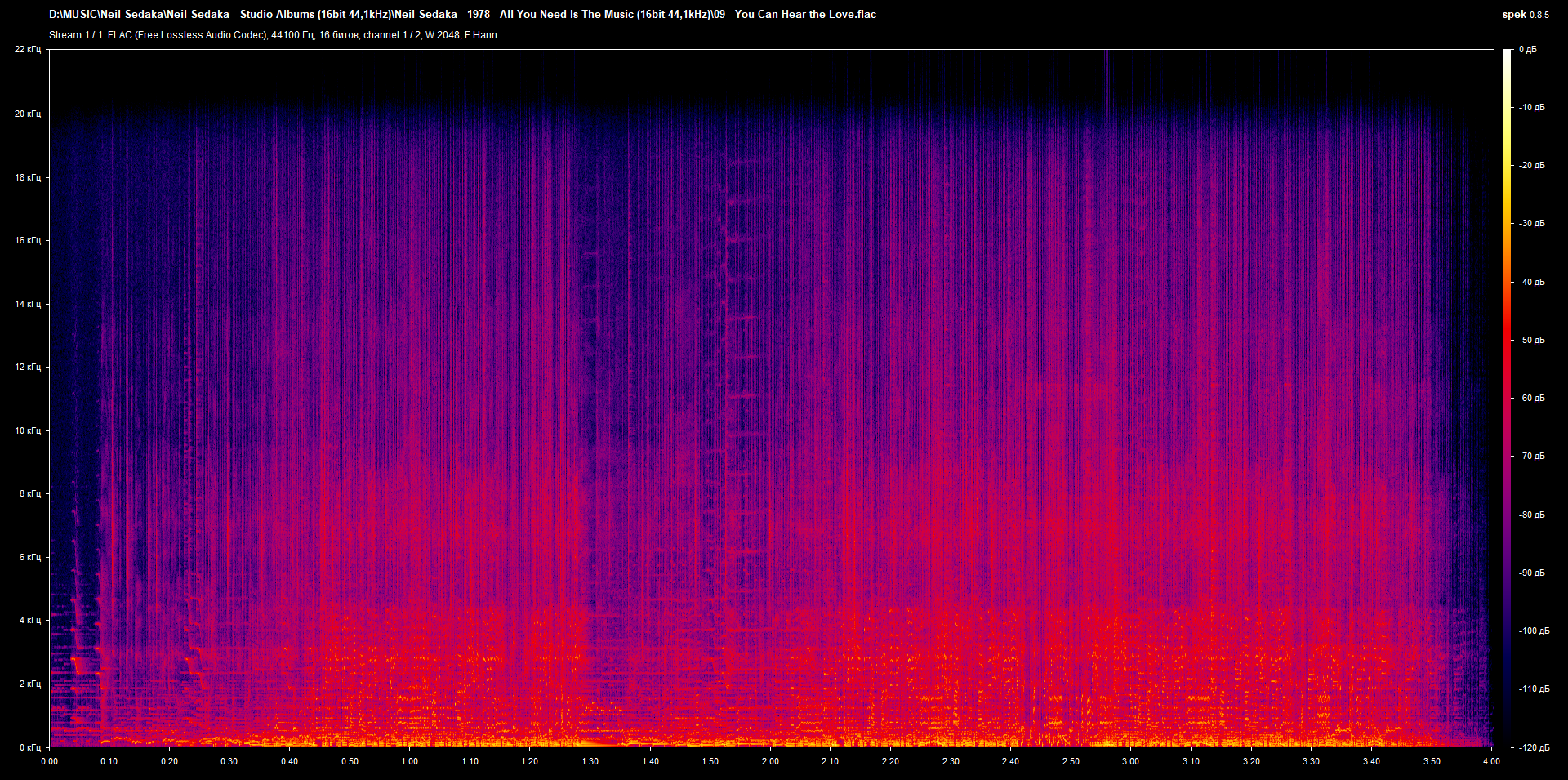Click the '-60 дБ' level scale label
The width and height of the screenshot is (1568, 780).
click(1531, 399)
